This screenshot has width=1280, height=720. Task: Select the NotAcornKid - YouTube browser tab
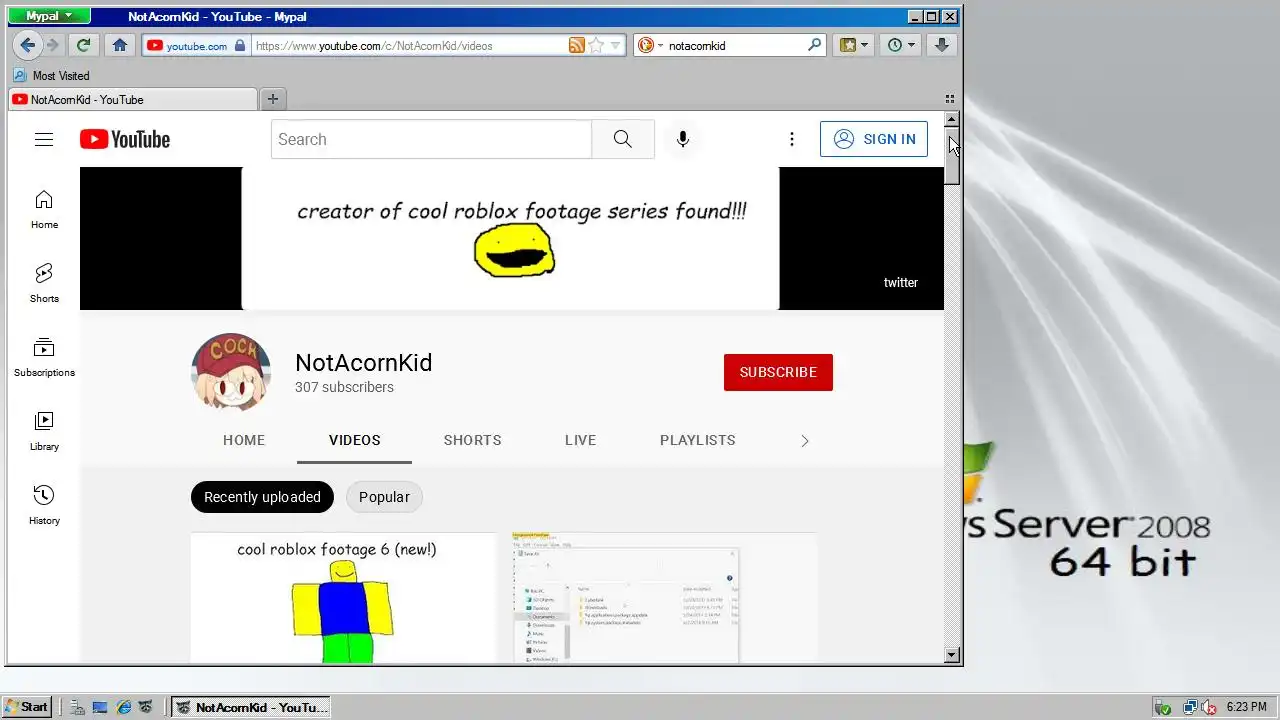(132, 99)
